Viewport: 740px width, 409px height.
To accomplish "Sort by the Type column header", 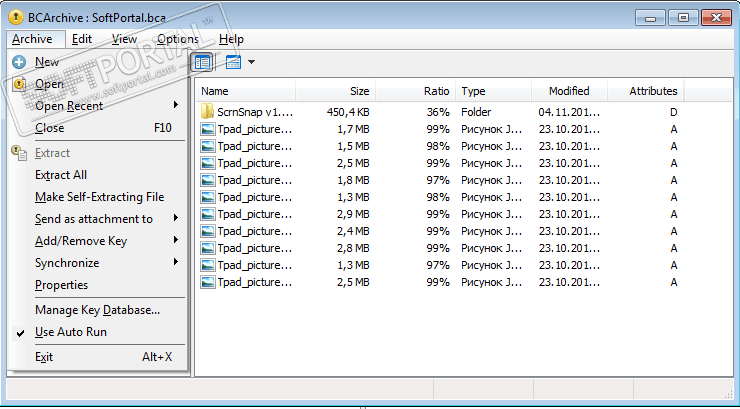I will pos(494,91).
